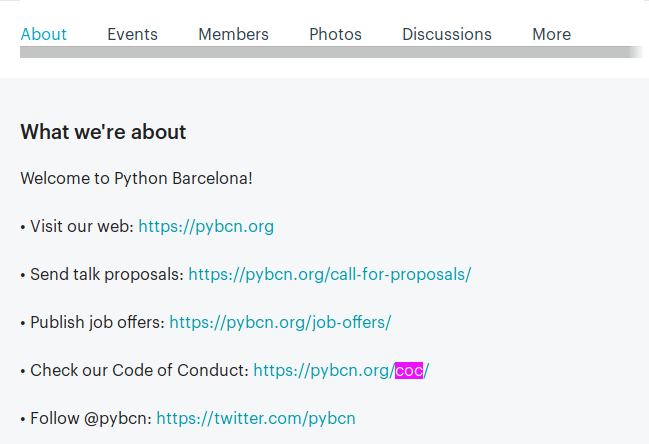Click the horizontal scrollbar under the tabs

[330, 52]
